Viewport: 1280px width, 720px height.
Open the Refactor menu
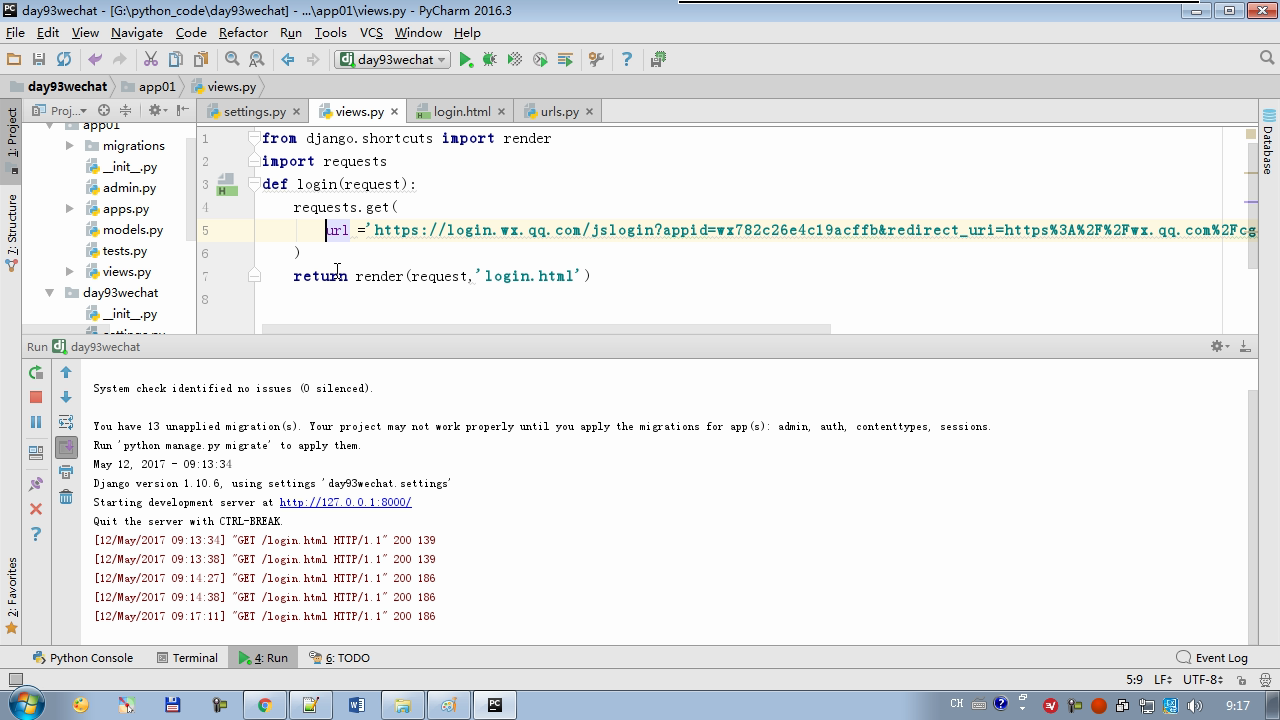pos(243,32)
